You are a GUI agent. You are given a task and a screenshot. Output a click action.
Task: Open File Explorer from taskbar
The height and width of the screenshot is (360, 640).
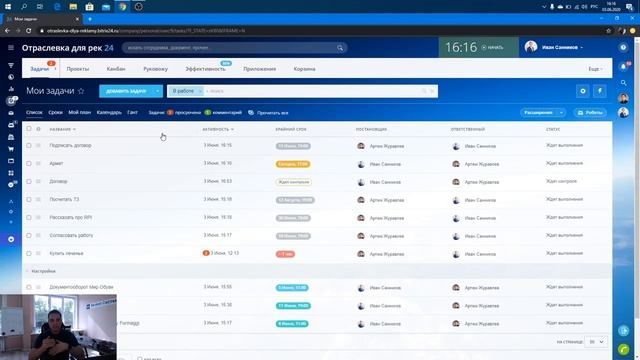coord(73,7)
